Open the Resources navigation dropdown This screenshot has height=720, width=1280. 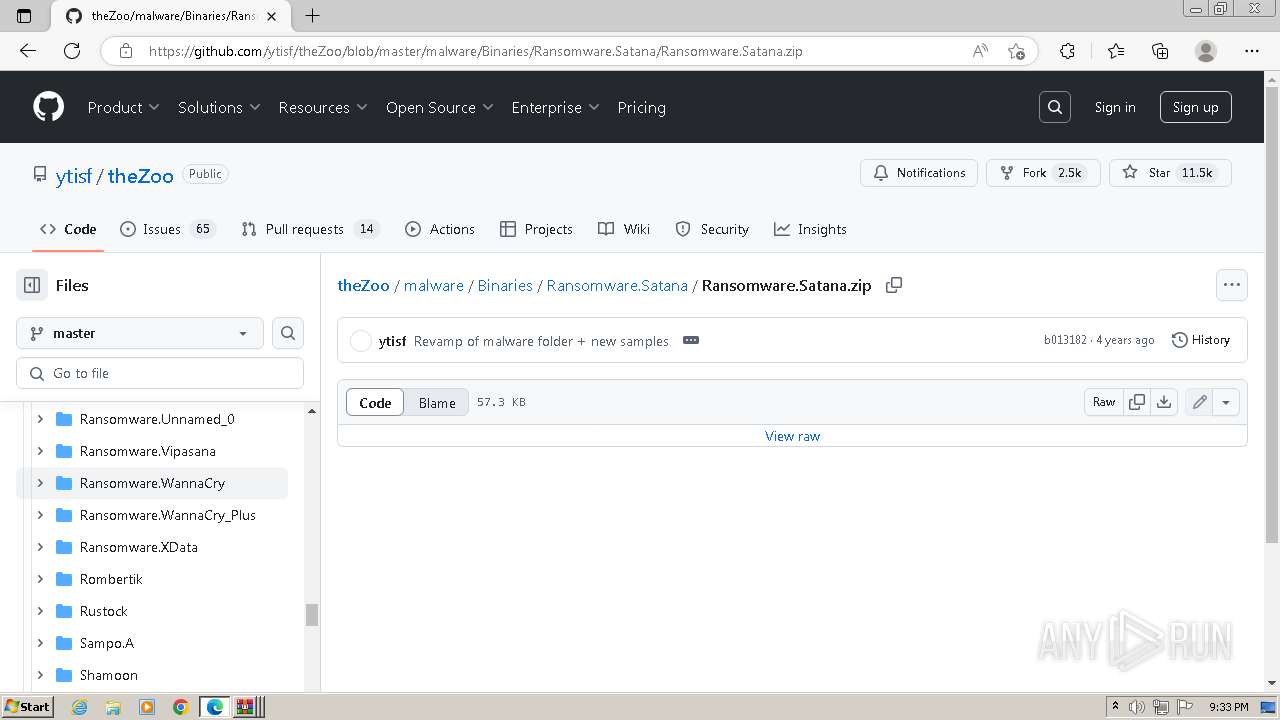(x=323, y=107)
